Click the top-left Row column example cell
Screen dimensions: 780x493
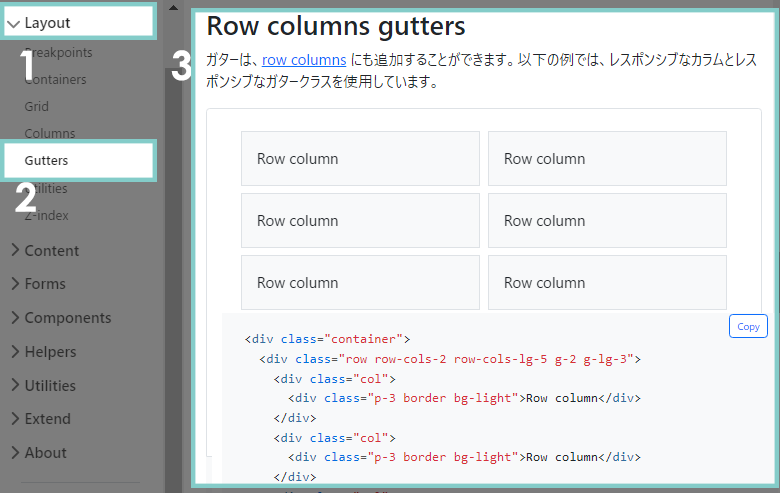360,159
